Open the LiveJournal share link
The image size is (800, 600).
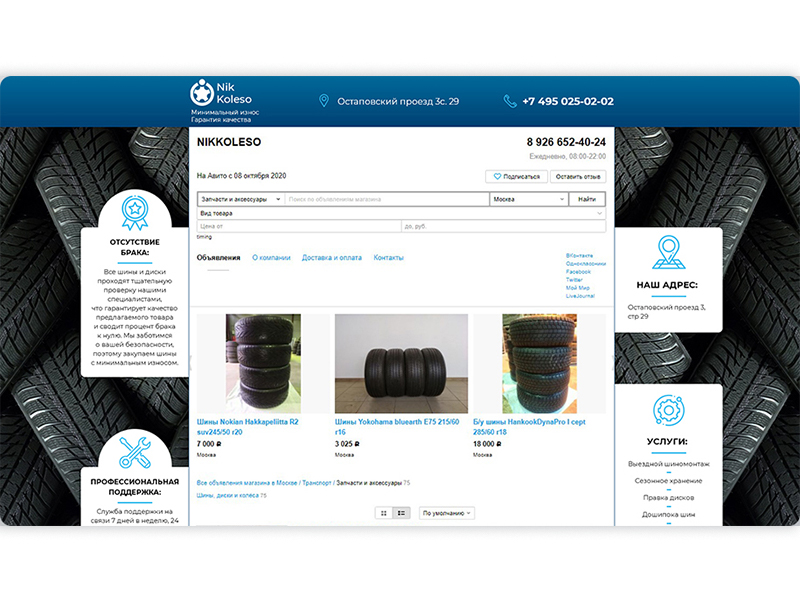pos(580,296)
